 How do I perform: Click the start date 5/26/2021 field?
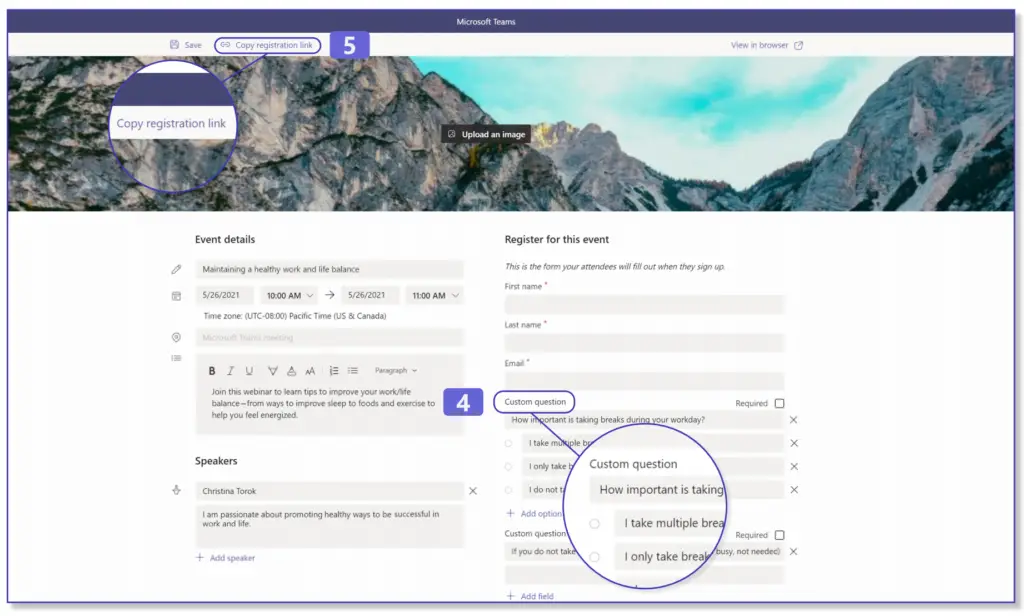pyautogui.click(x=224, y=295)
